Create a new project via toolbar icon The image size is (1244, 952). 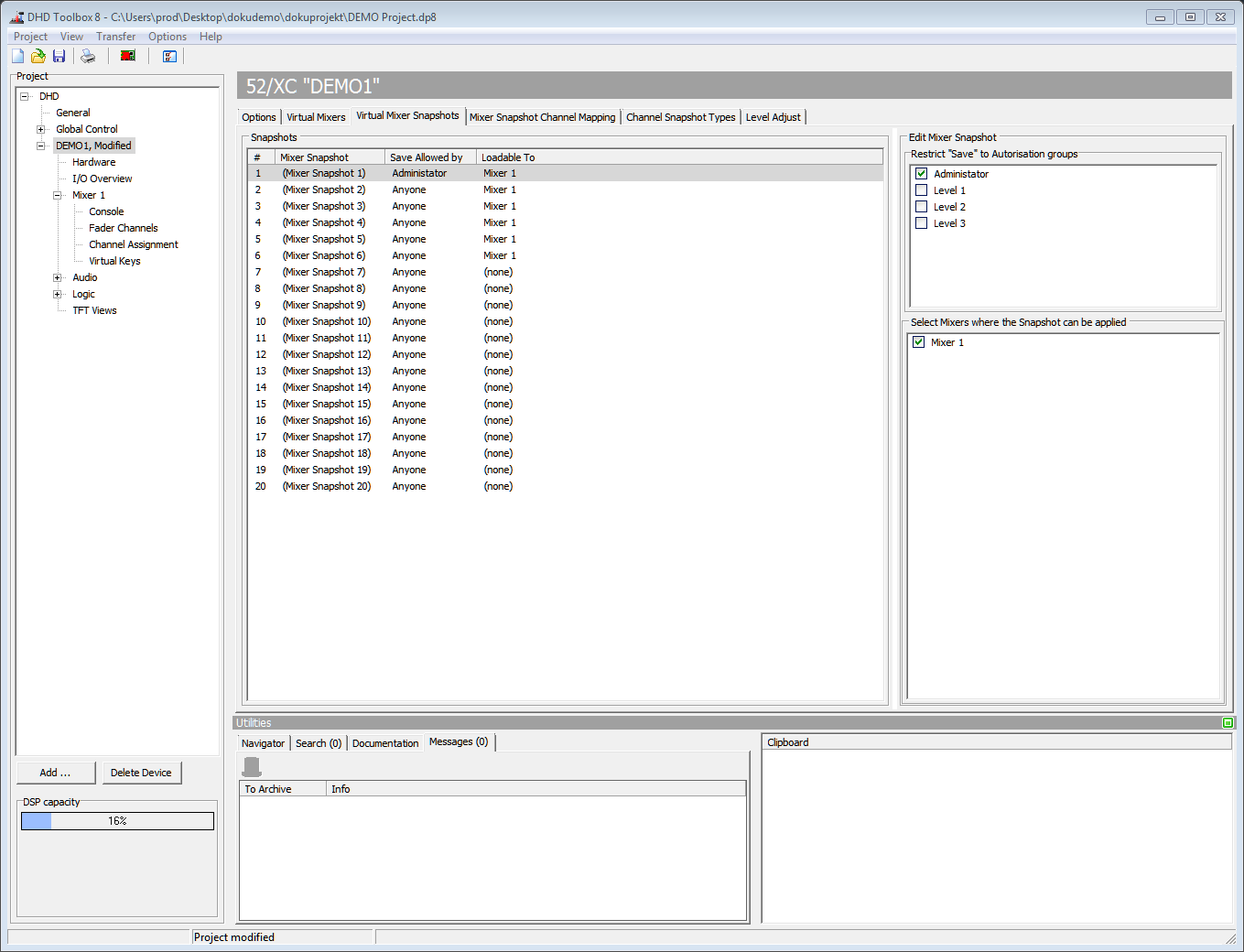pos(16,56)
